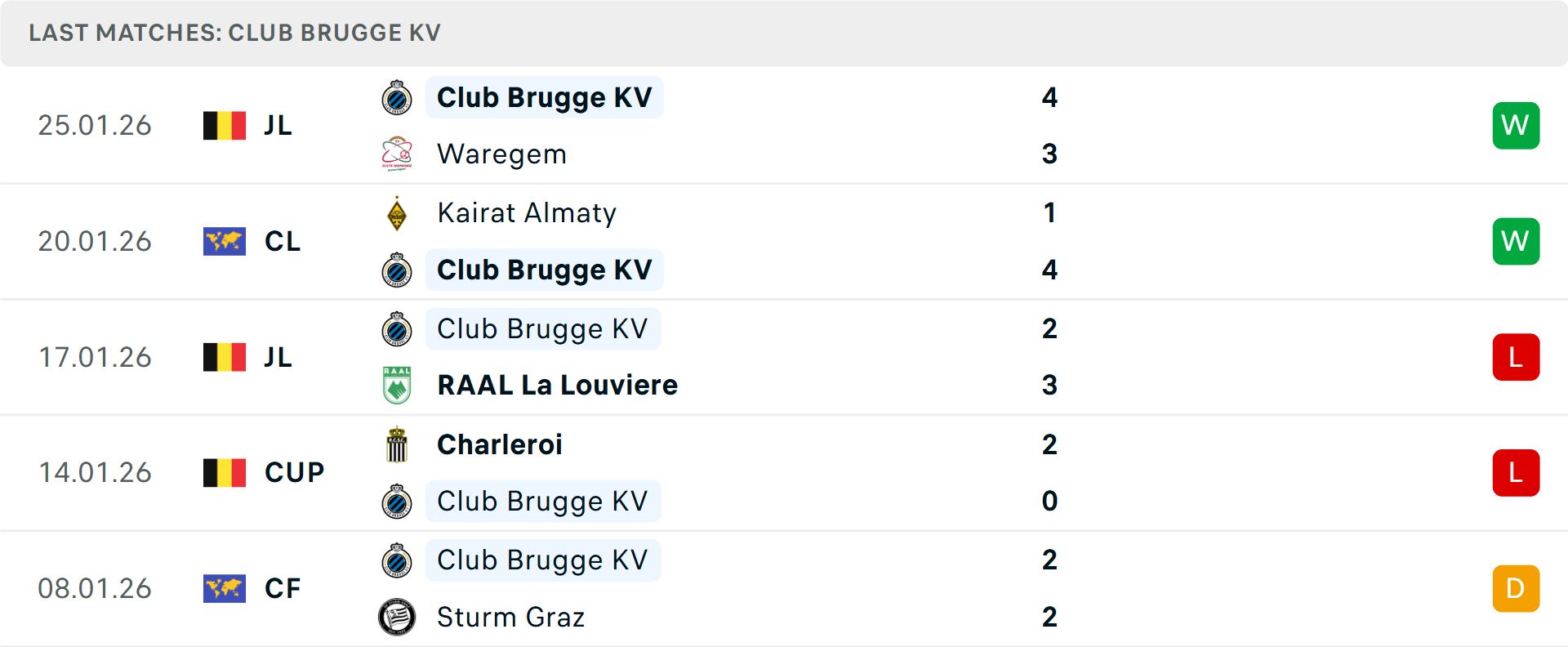Open the RAAL La Louviere green logo

(x=398, y=384)
